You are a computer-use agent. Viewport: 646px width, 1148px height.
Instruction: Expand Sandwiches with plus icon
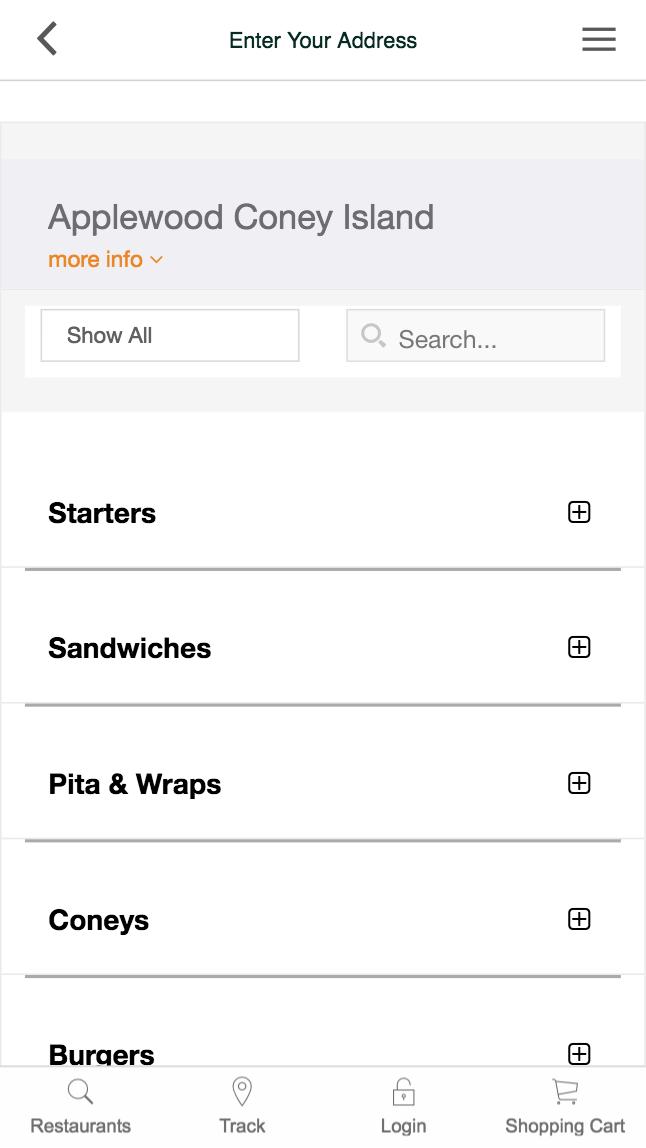pos(579,647)
